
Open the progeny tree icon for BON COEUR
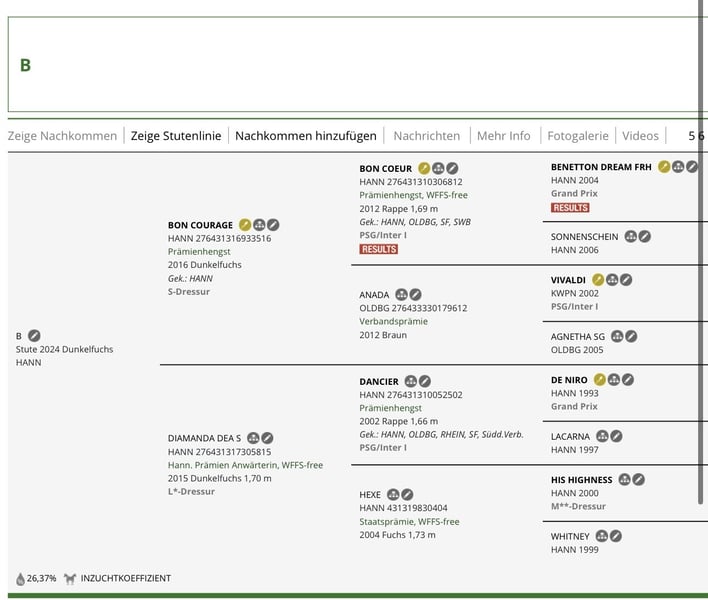click(438, 168)
